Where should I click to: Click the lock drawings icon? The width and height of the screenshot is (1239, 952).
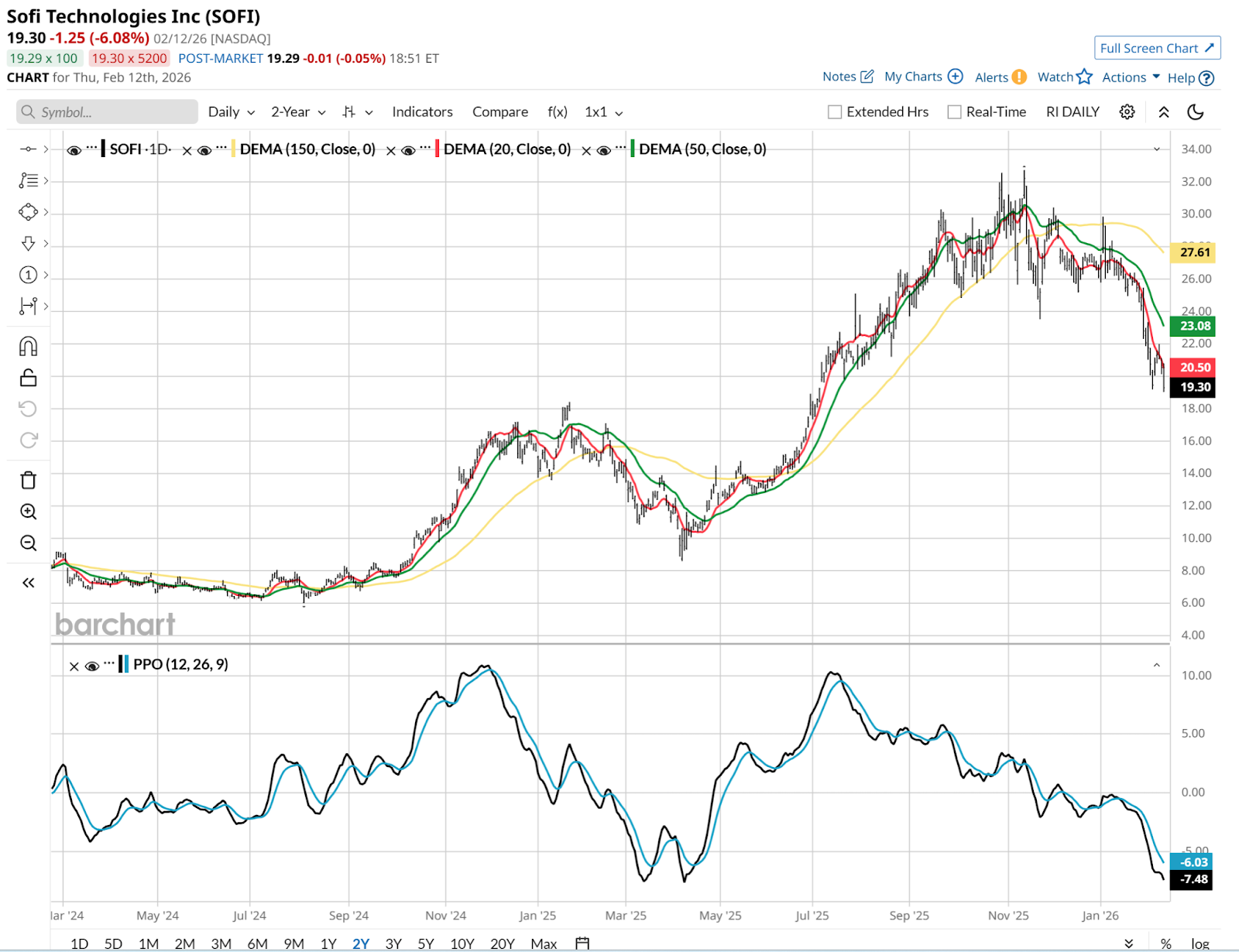click(28, 378)
